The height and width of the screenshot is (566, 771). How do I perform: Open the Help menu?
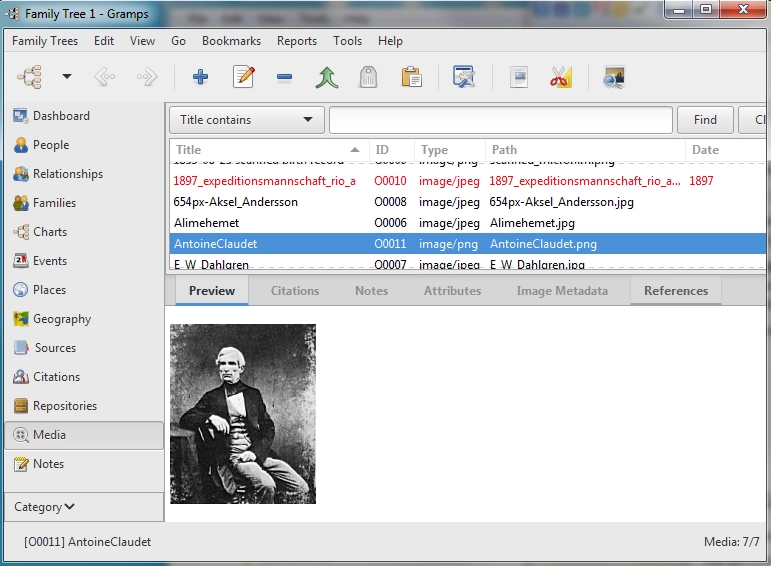390,41
